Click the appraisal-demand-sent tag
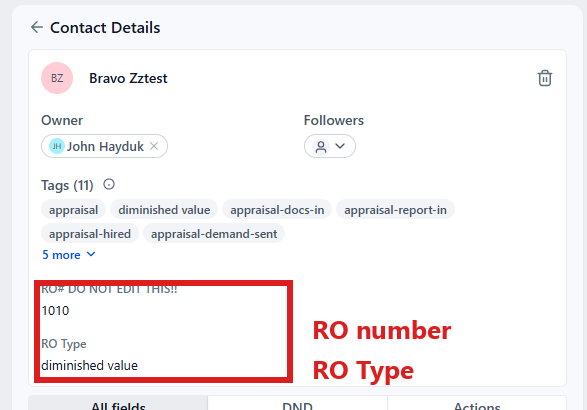 tap(214, 234)
